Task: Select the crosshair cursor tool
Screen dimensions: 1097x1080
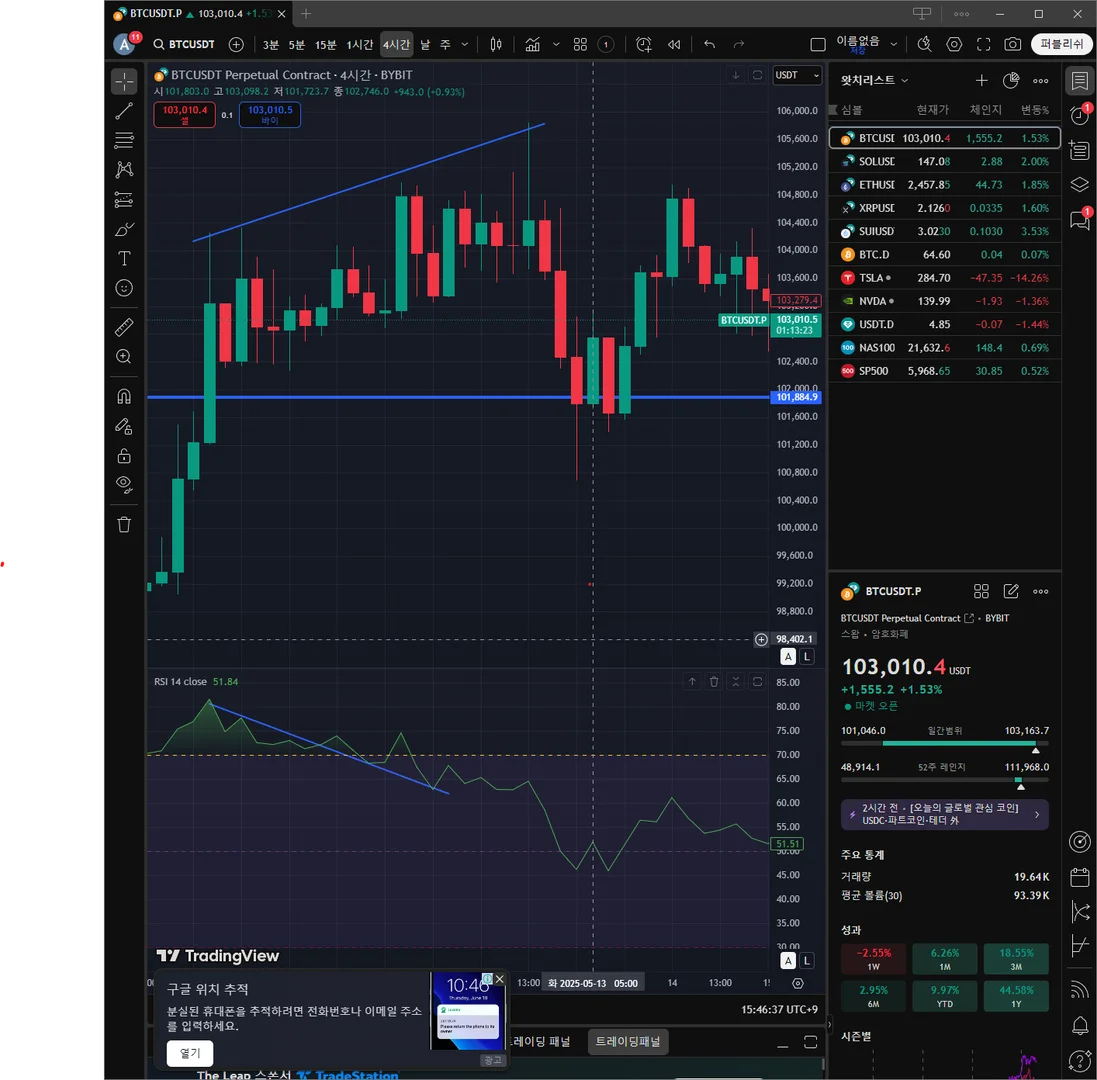Action: 124,82
